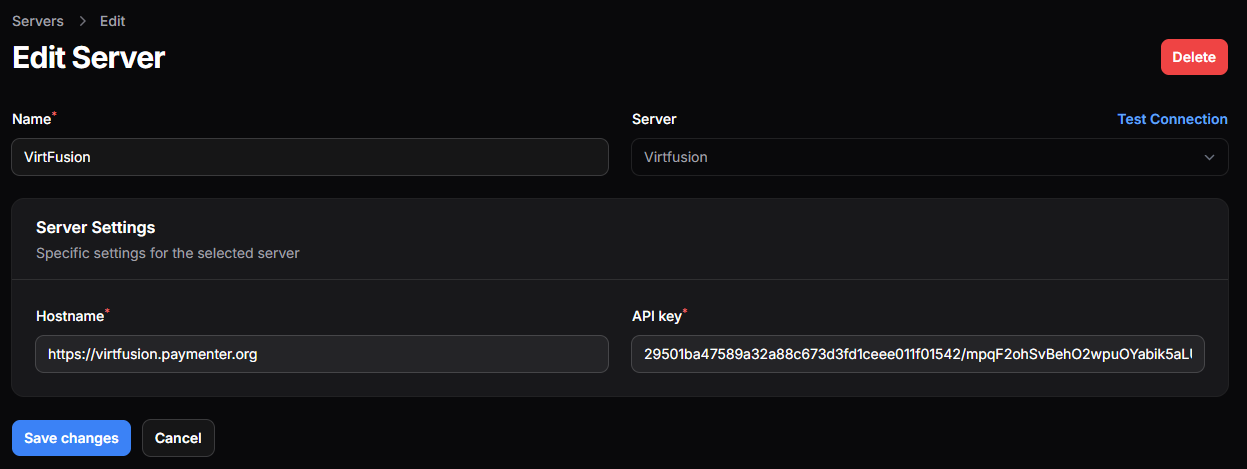
Task: Click the Edit breadcrumb item
Action: click(113, 21)
